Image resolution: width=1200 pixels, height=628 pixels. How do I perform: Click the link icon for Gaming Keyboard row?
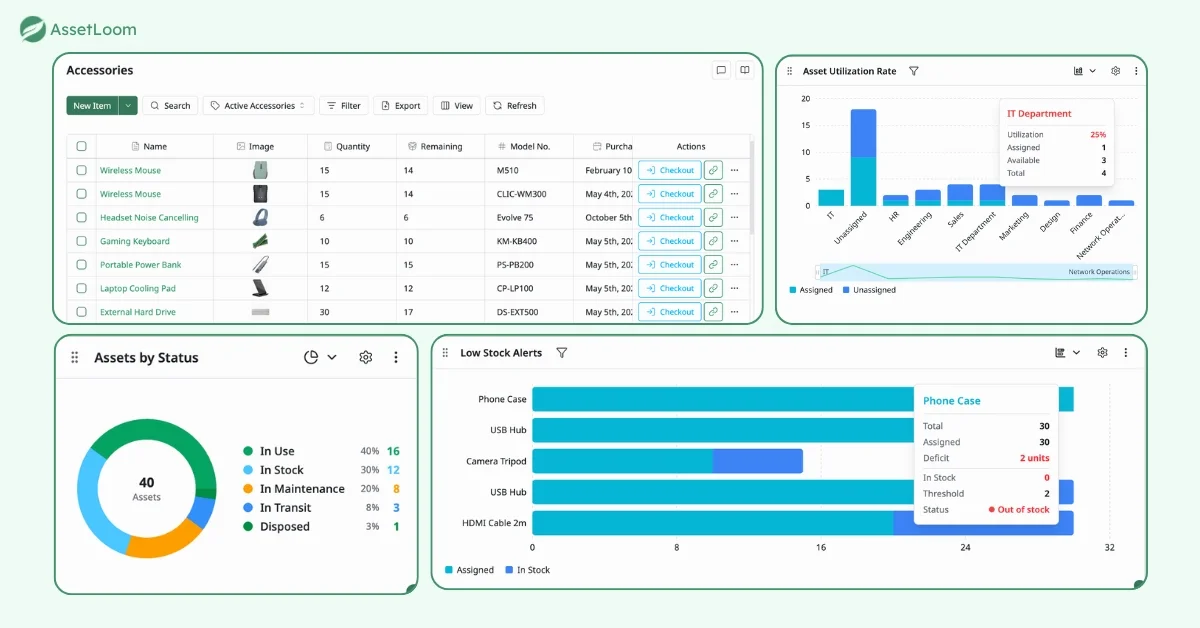(x=713, y=241)
